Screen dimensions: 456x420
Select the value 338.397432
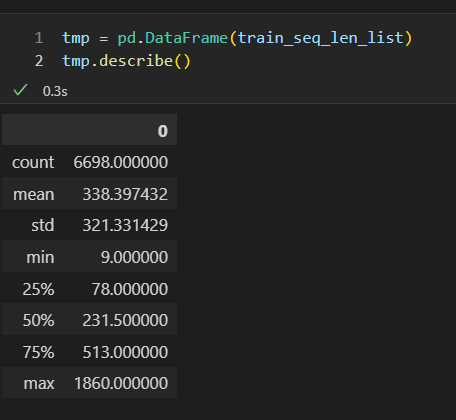point(125,194)
